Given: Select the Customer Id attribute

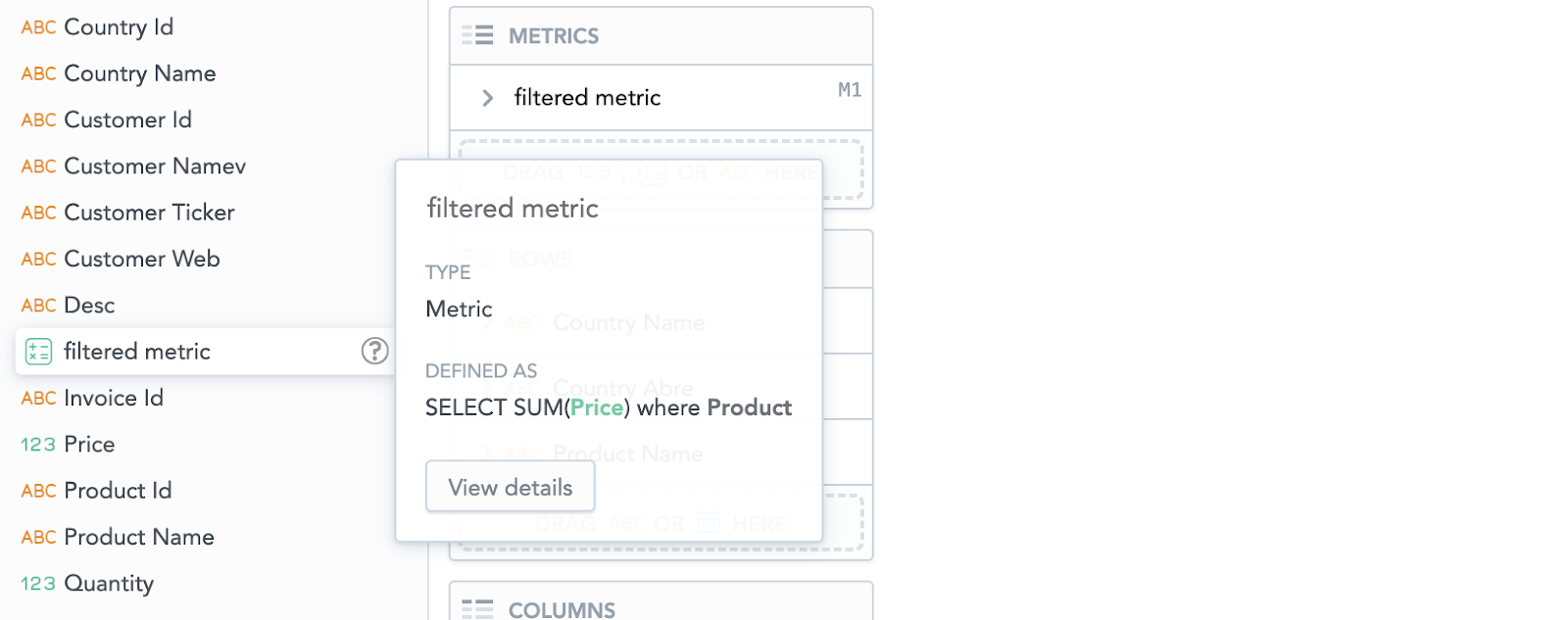Looking at the screenshot, I should coord(127,119).
